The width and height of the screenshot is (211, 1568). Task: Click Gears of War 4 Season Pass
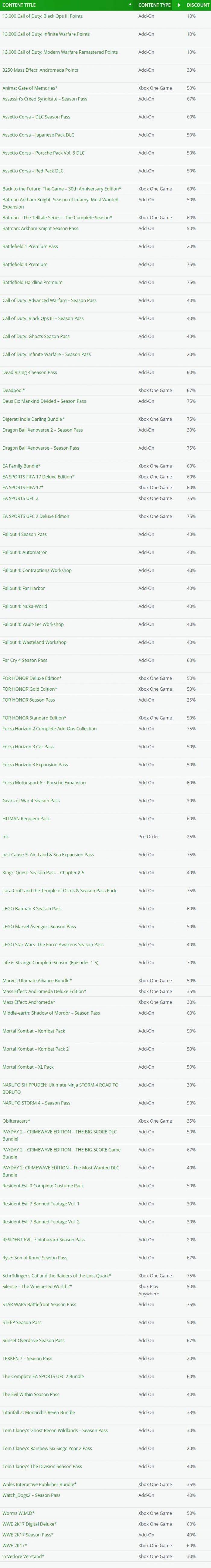31,800
